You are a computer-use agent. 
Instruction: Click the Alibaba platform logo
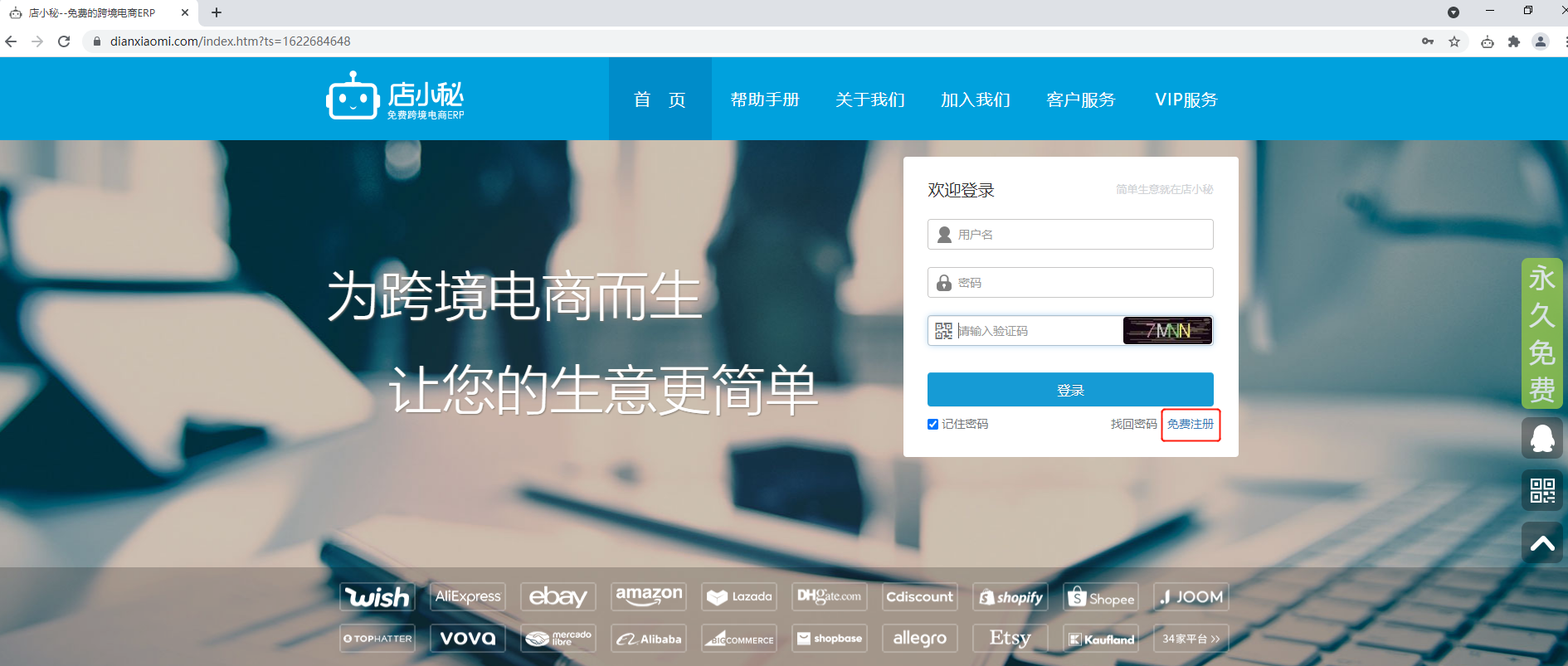tap(649, 638)
